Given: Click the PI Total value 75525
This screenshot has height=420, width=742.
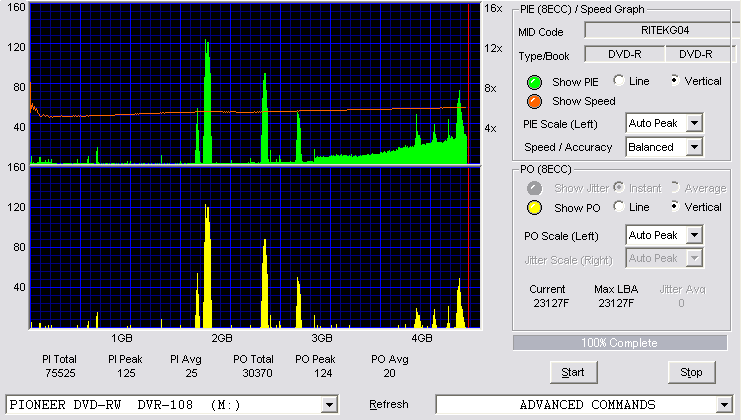Looking at the screenshot, I should click(x=60, y=374).
